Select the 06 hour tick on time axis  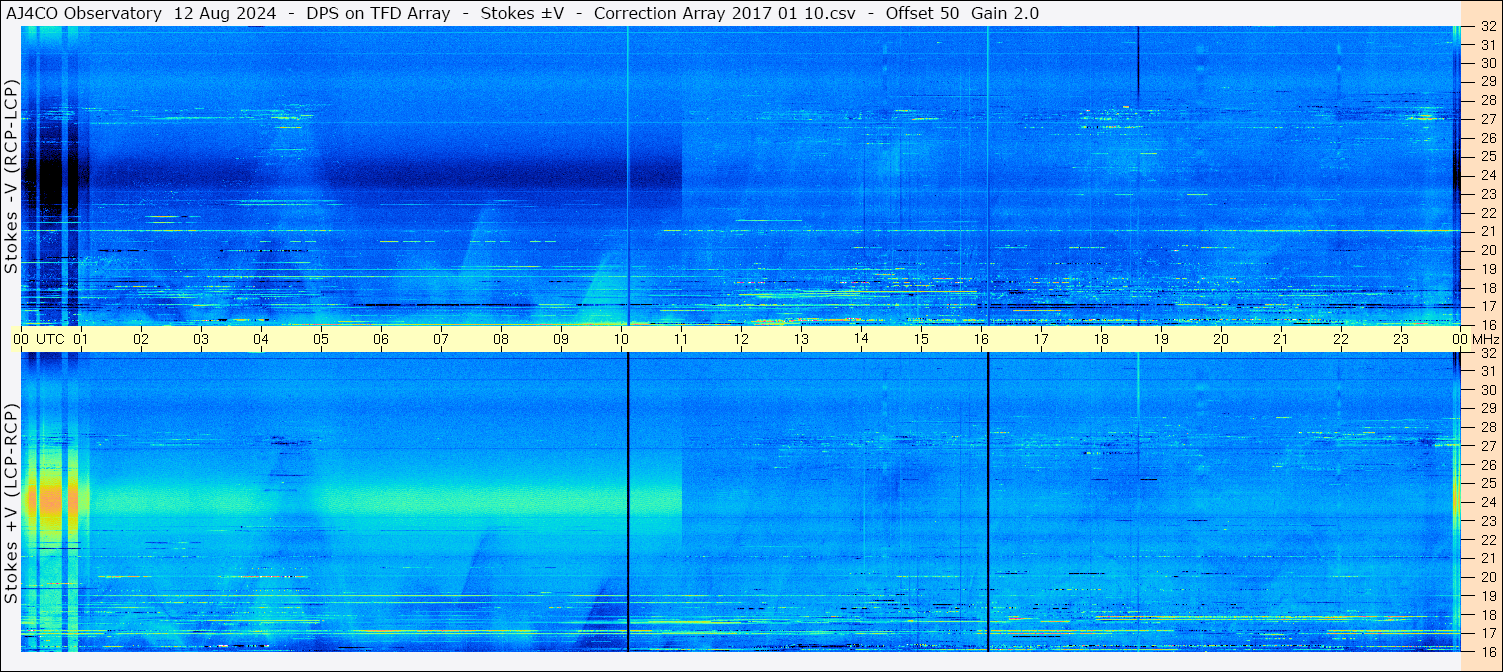pyautogui.click(x=381, y=340)
